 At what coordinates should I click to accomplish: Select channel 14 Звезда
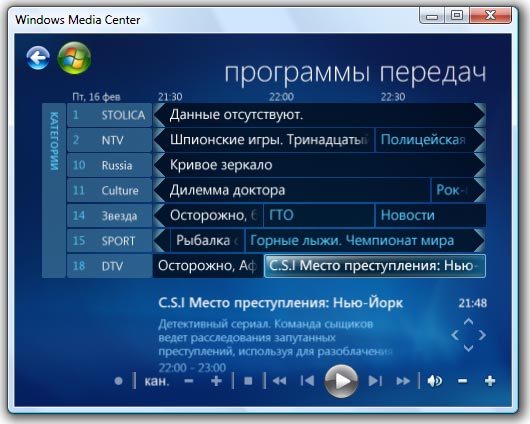pos(110,216)
